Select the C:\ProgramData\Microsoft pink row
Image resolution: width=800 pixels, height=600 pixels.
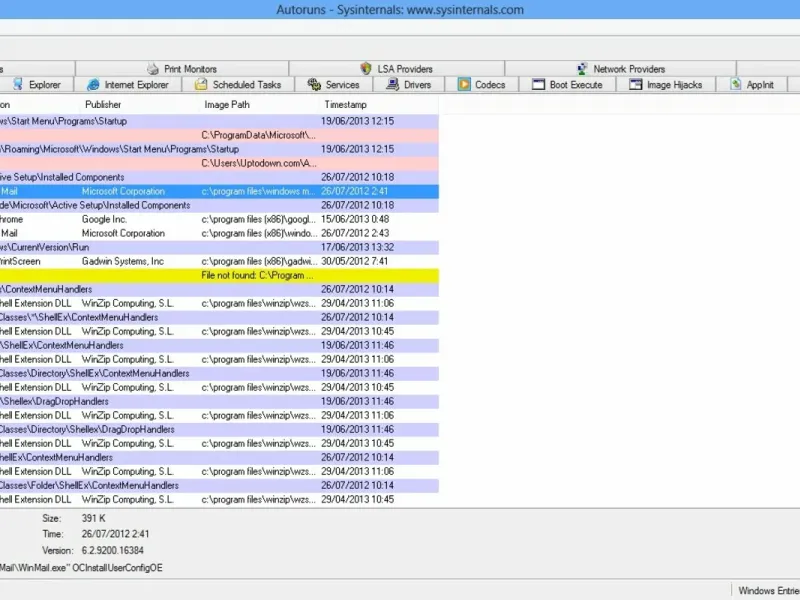pos(219,135)
